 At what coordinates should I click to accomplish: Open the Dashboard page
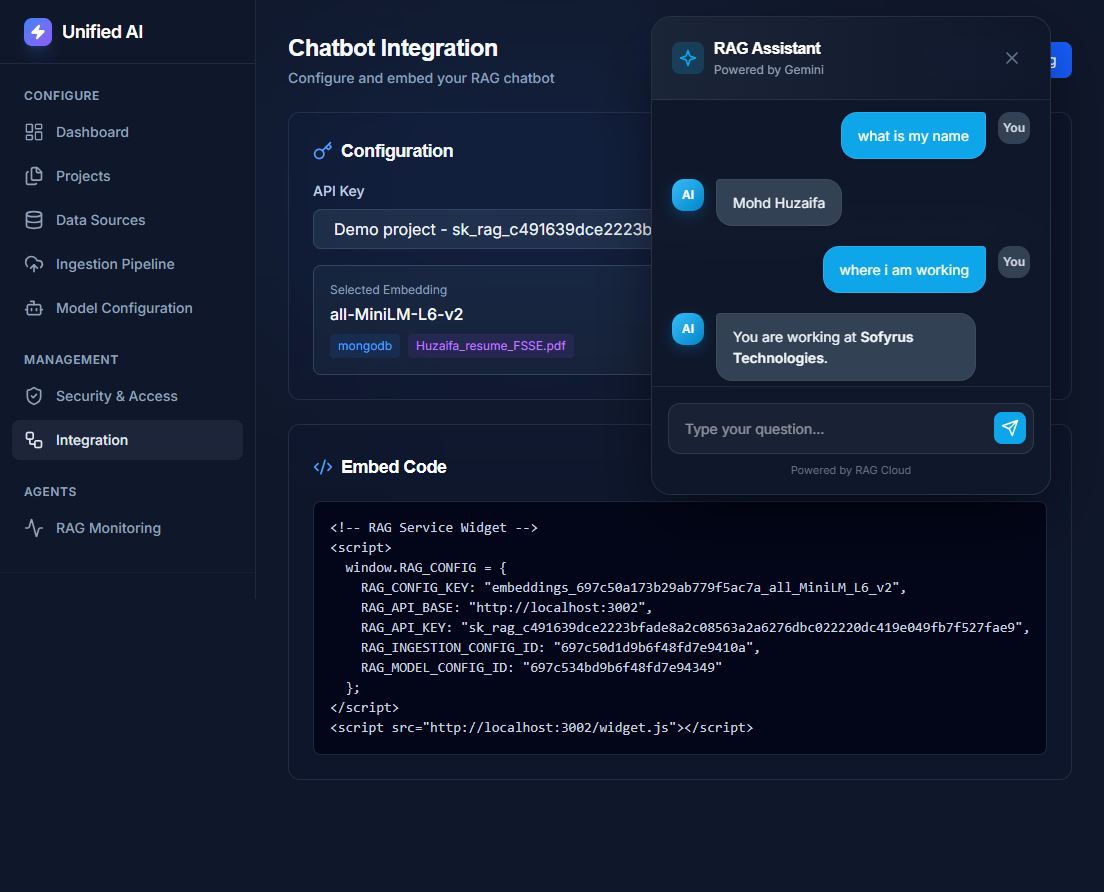click(x=127, y=132)
